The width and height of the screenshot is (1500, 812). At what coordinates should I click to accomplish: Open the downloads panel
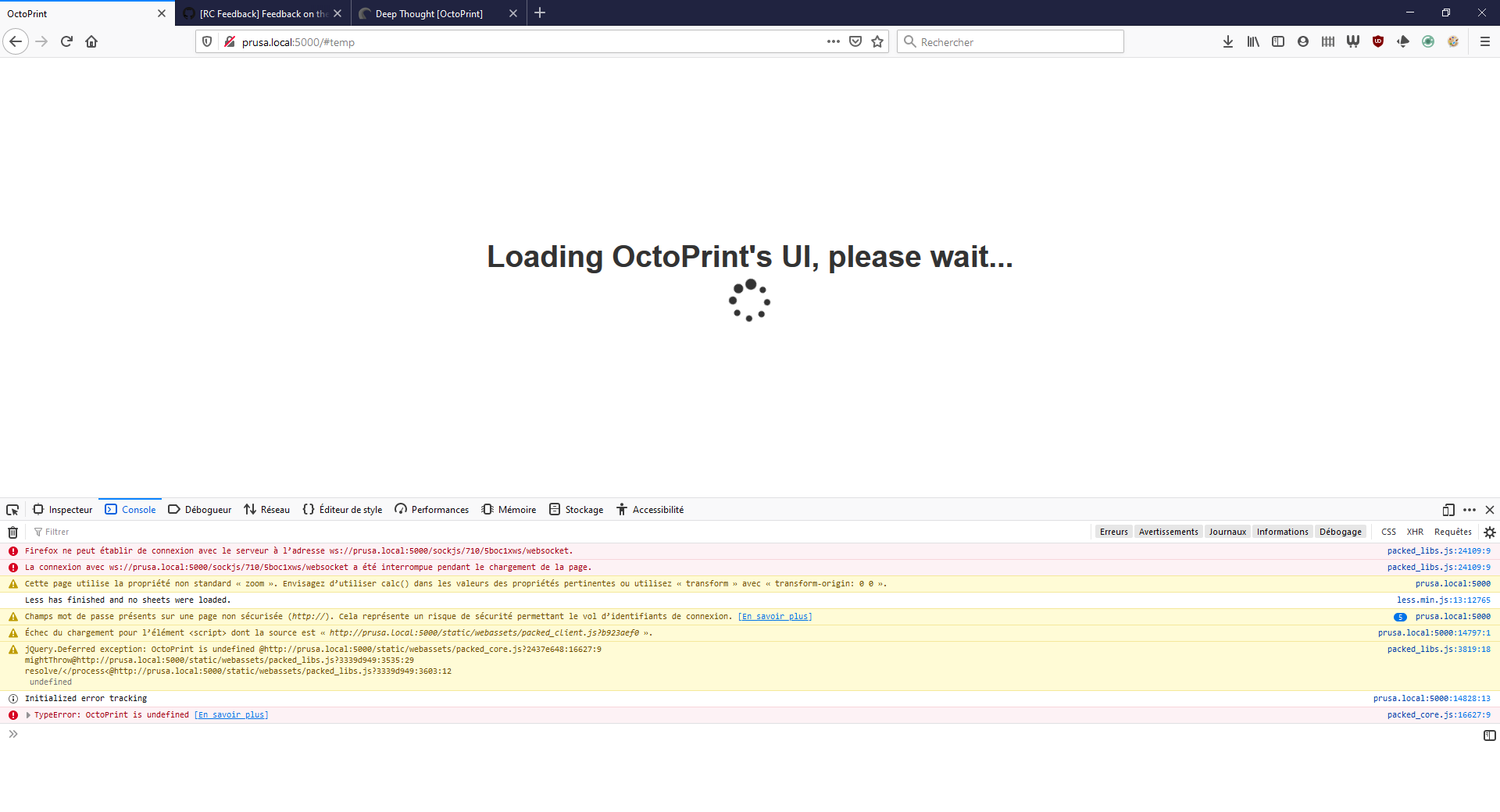pyautogui.click(x=1228, y=41)
